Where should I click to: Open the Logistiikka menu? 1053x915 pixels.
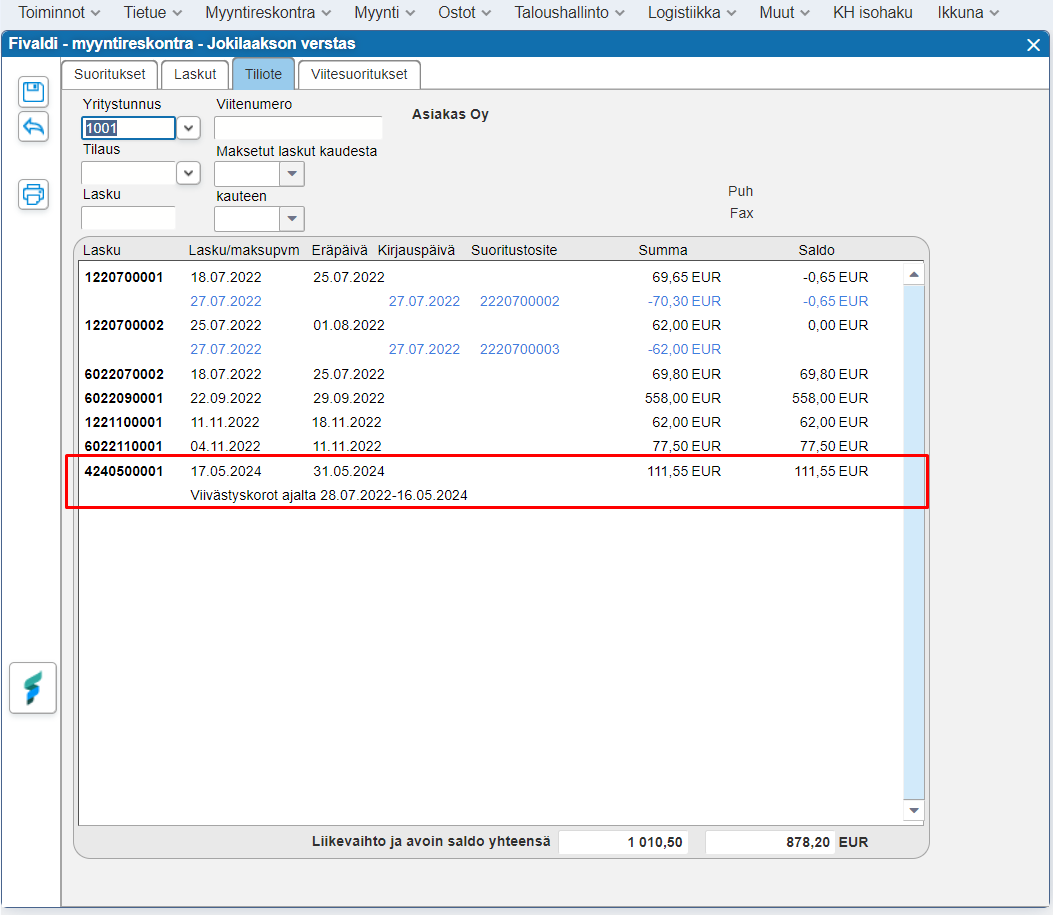(692, 13)
